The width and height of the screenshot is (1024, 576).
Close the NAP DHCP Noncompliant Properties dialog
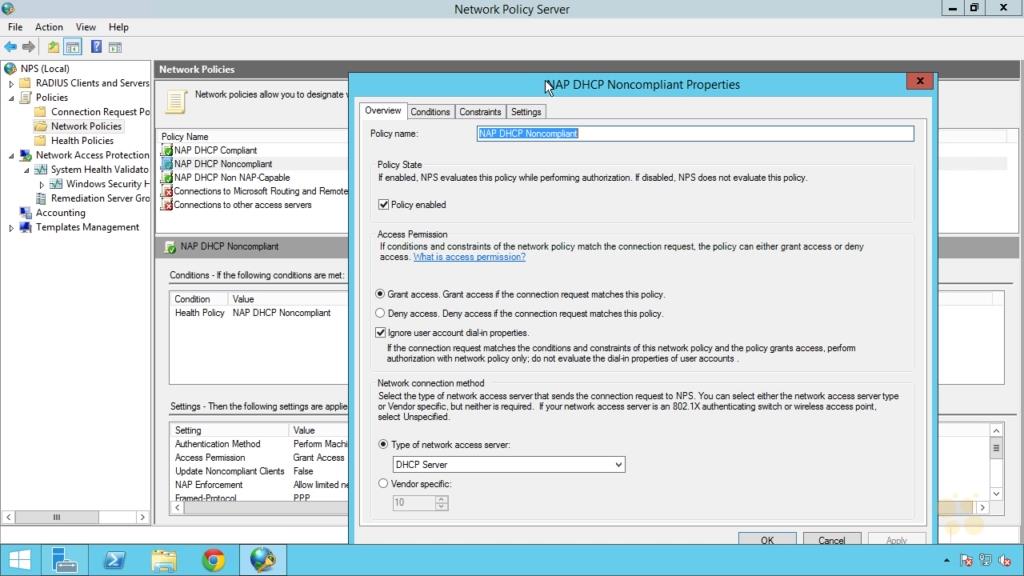point(920,81)
